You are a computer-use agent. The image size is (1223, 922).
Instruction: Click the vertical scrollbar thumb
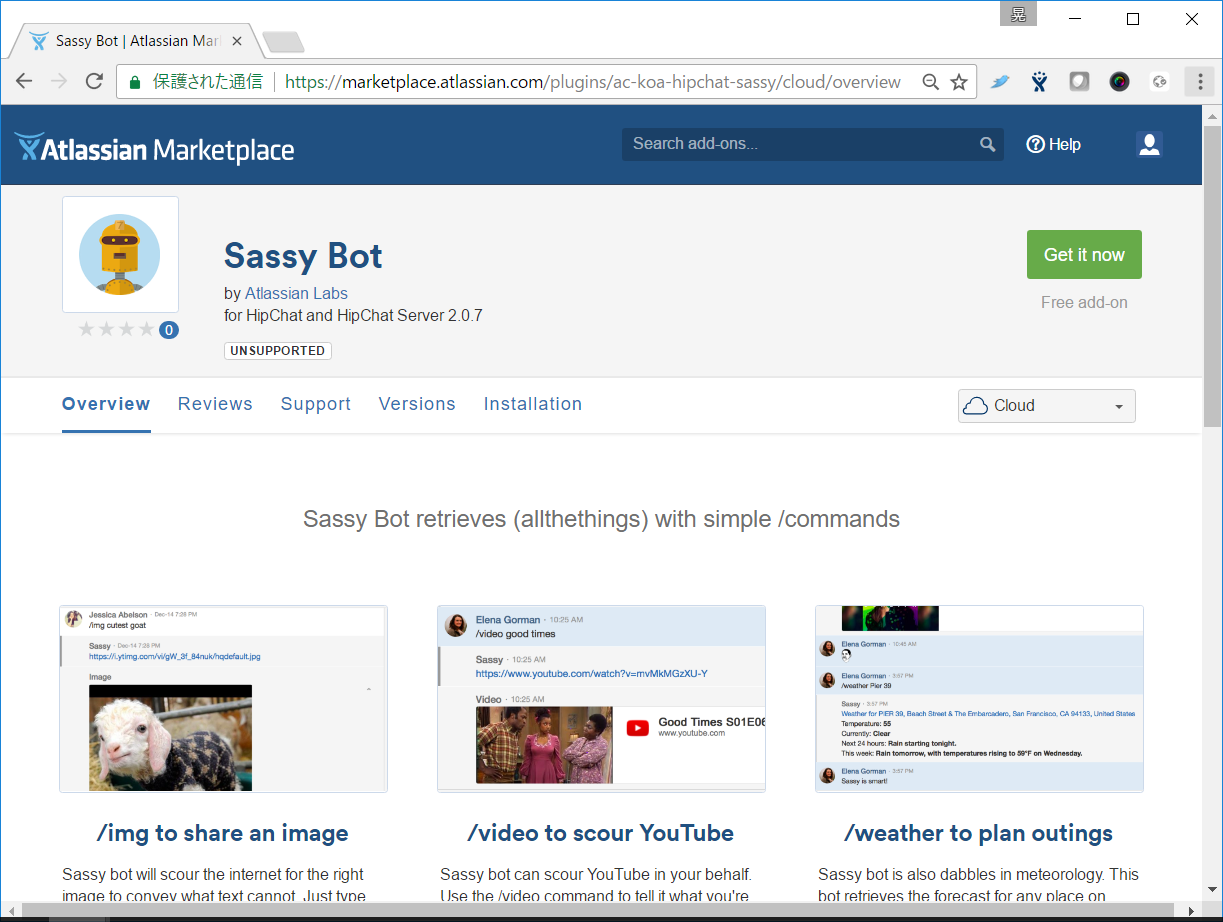pos(1213,278)
